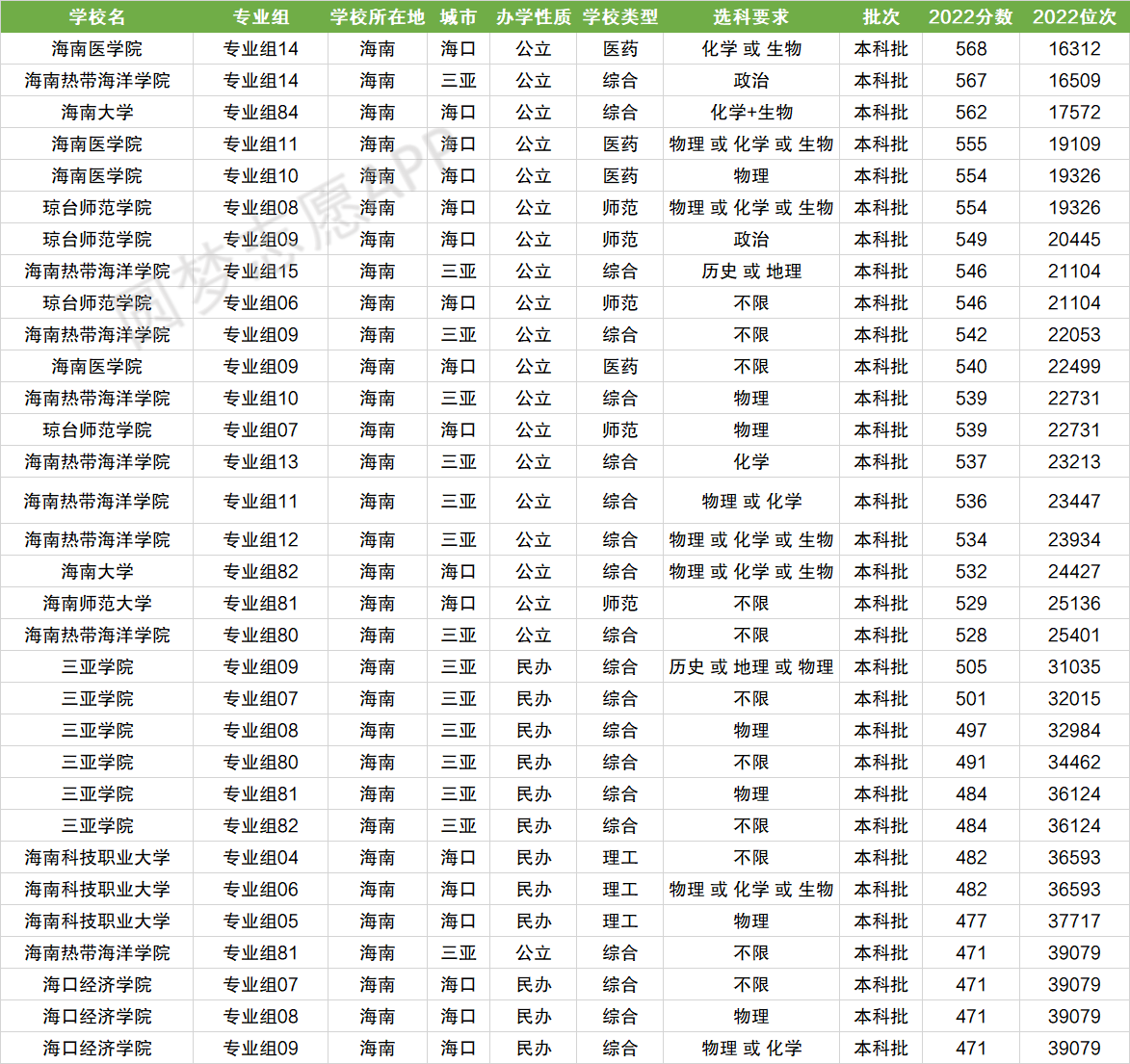
Task: Click 理工 in the 专业组05 row
Action: (x=619, y=921)
